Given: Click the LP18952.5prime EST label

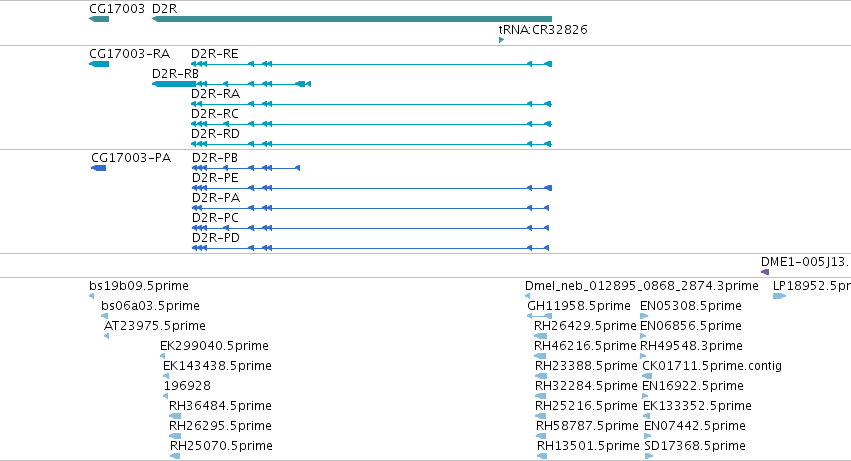Looking at the screenshot, I should click(812, 286).
